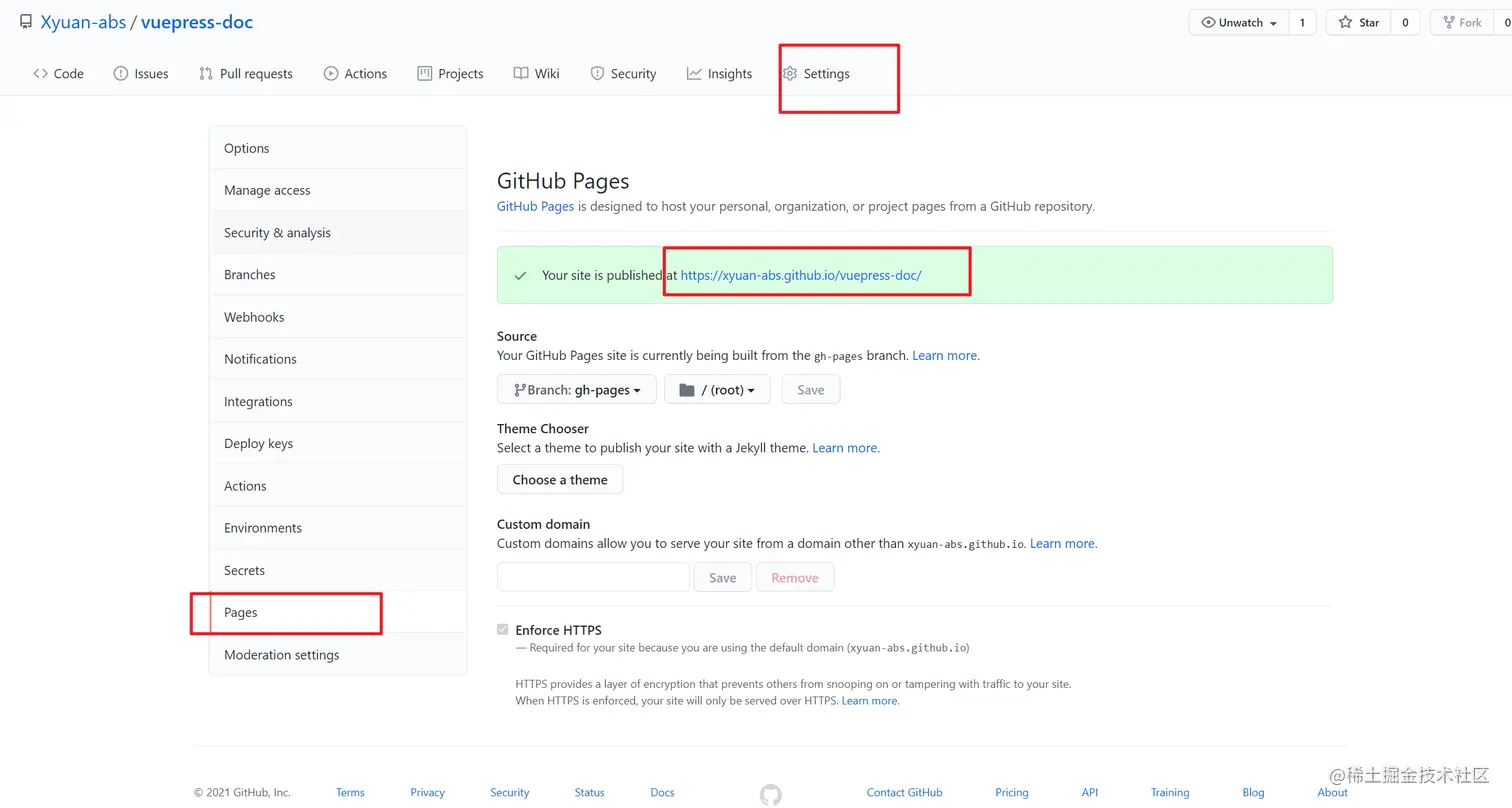Focus the custom domain input field
Viewport: 1512px width, 808px height.
[593, 577]
